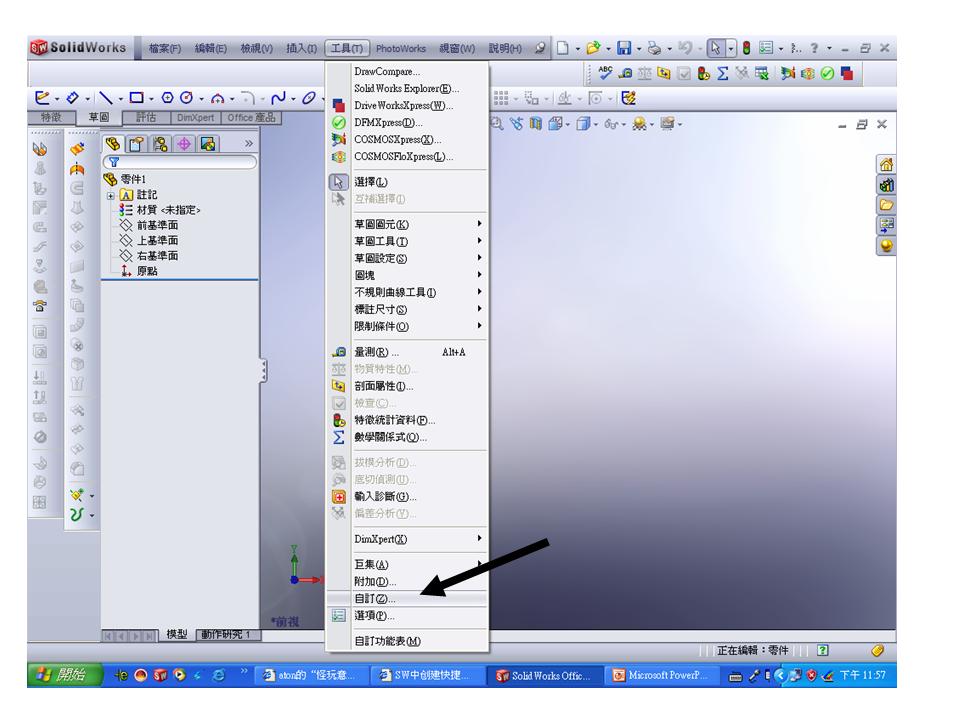Screen dimensions: 960x720
Task: Click the ABC spelling check icon
Action: (605, 73)
